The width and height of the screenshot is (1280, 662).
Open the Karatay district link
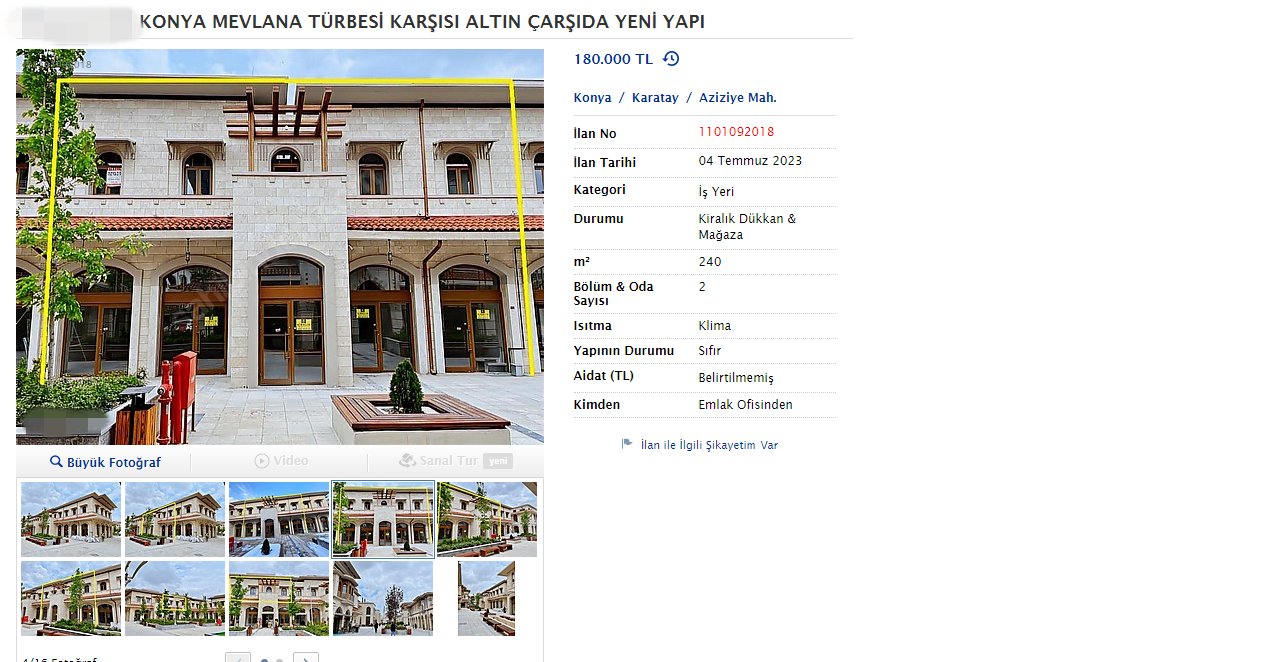(655, 98)
